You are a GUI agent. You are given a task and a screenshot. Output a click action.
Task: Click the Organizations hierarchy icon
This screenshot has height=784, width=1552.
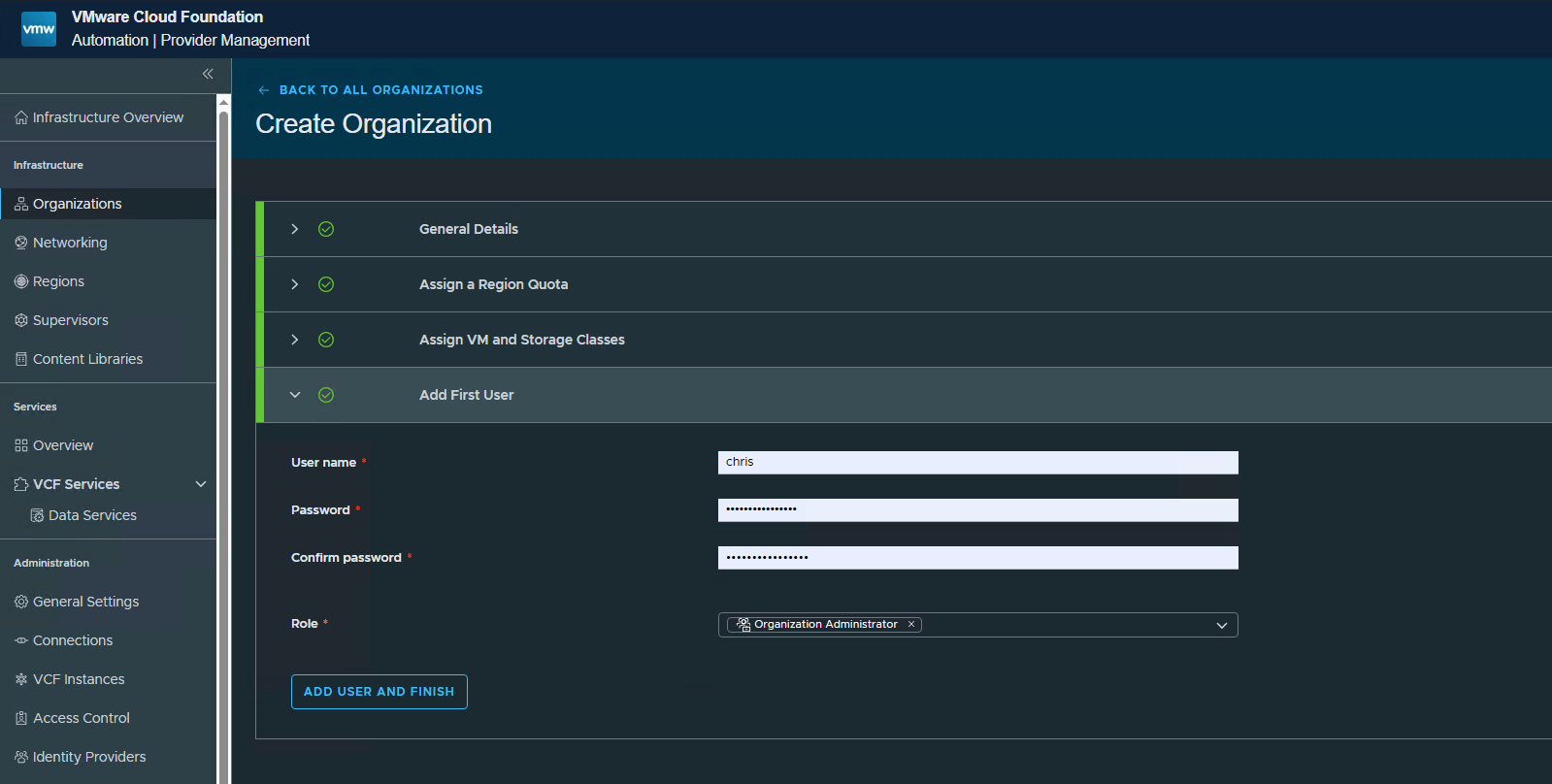[x=21, y=204]
